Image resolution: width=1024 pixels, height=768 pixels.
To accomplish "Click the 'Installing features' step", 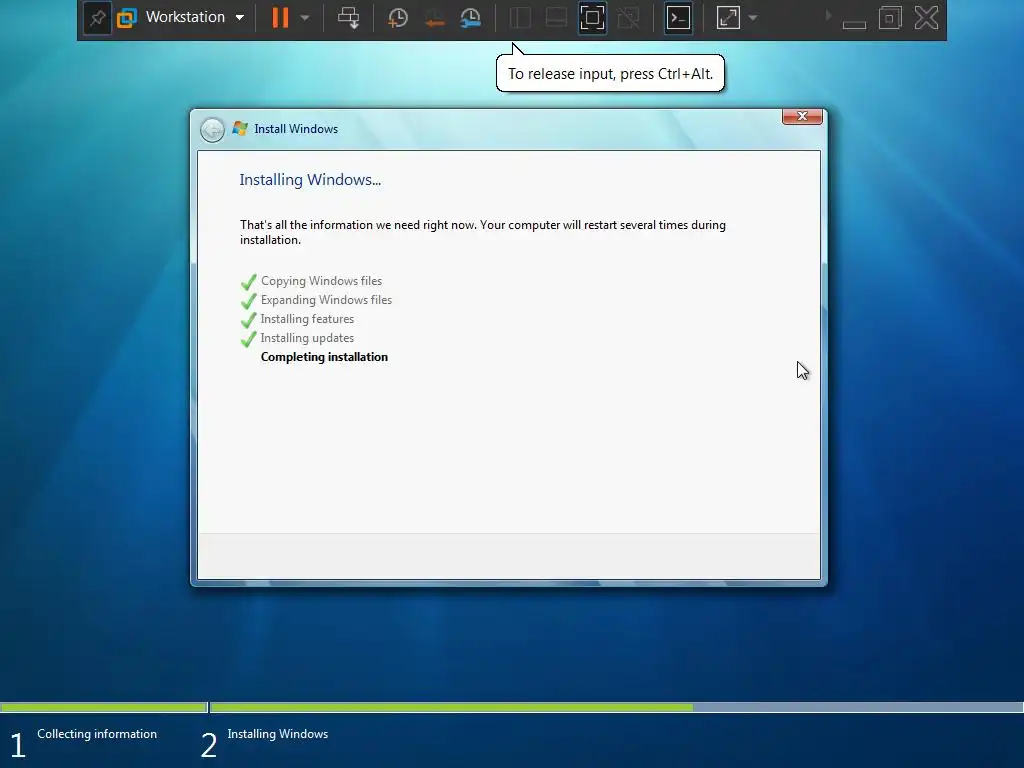I will coord(307,319).
